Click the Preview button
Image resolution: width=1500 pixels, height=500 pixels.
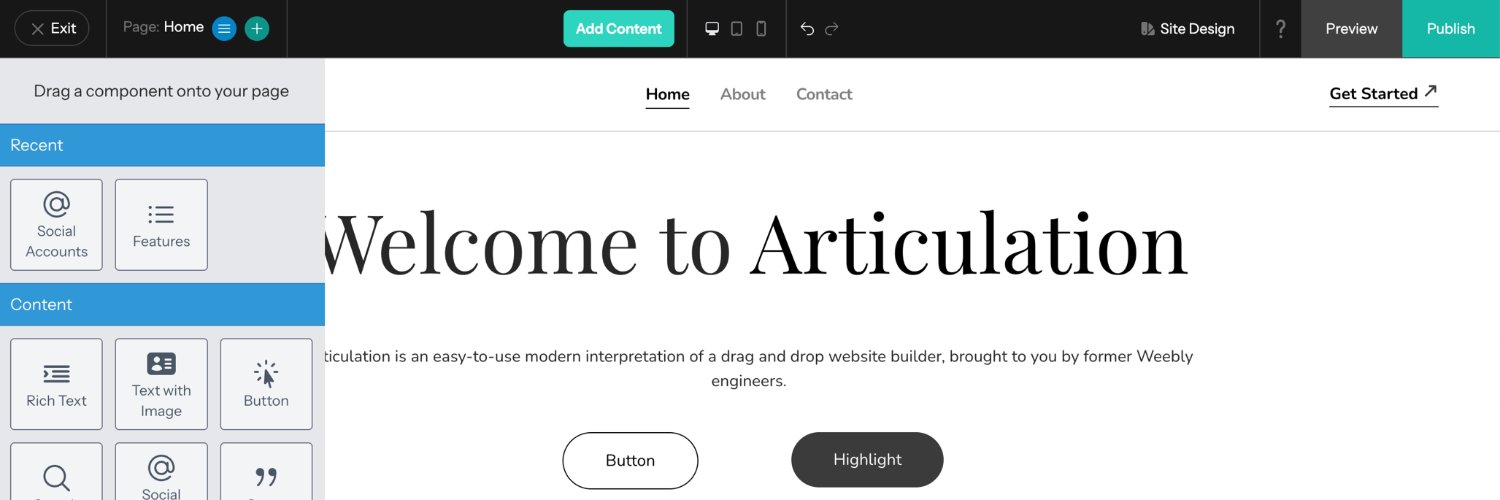[x=1352, y=29]
